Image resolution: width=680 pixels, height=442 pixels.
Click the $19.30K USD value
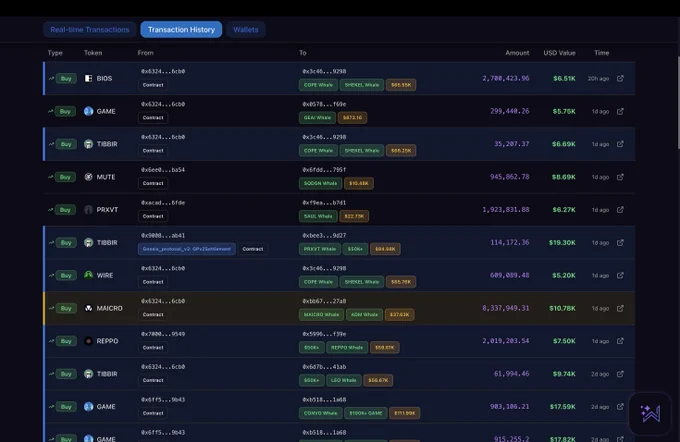[562, 242]
